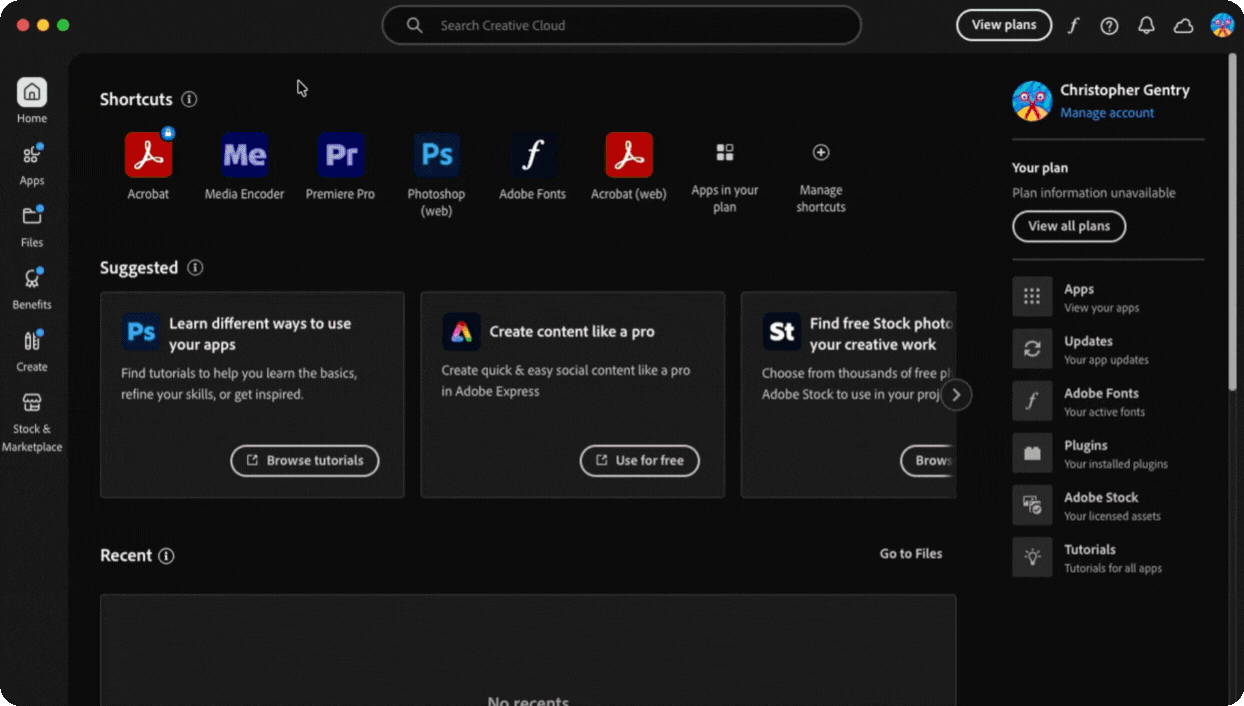Click the Manage account link
1244x706 pixels.
tap(1107, 113)
